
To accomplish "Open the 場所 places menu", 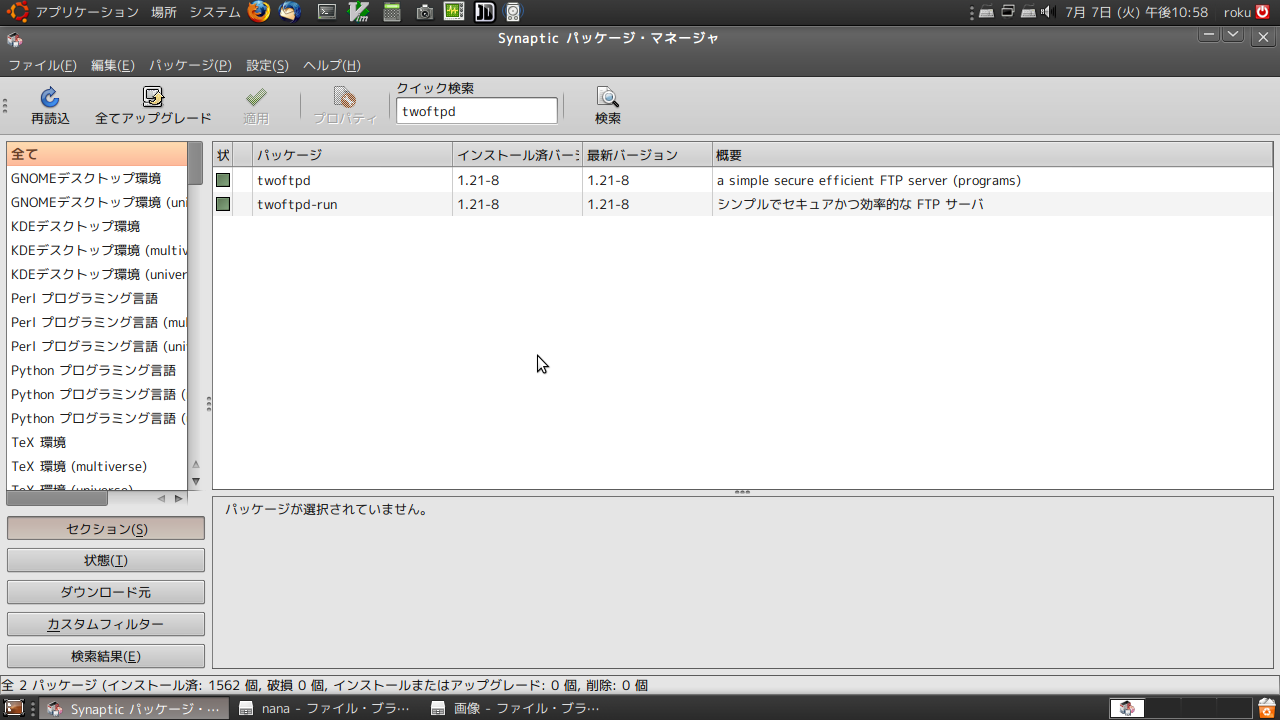I will pos(164,12).
